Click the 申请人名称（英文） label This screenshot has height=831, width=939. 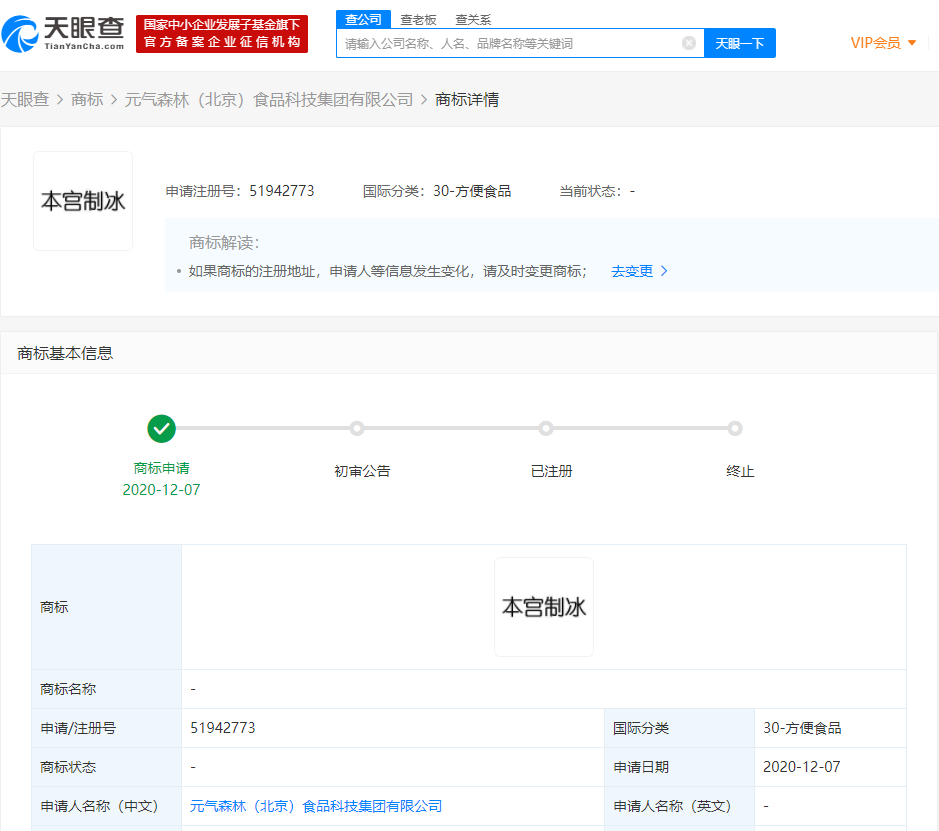tap(673, 806)
